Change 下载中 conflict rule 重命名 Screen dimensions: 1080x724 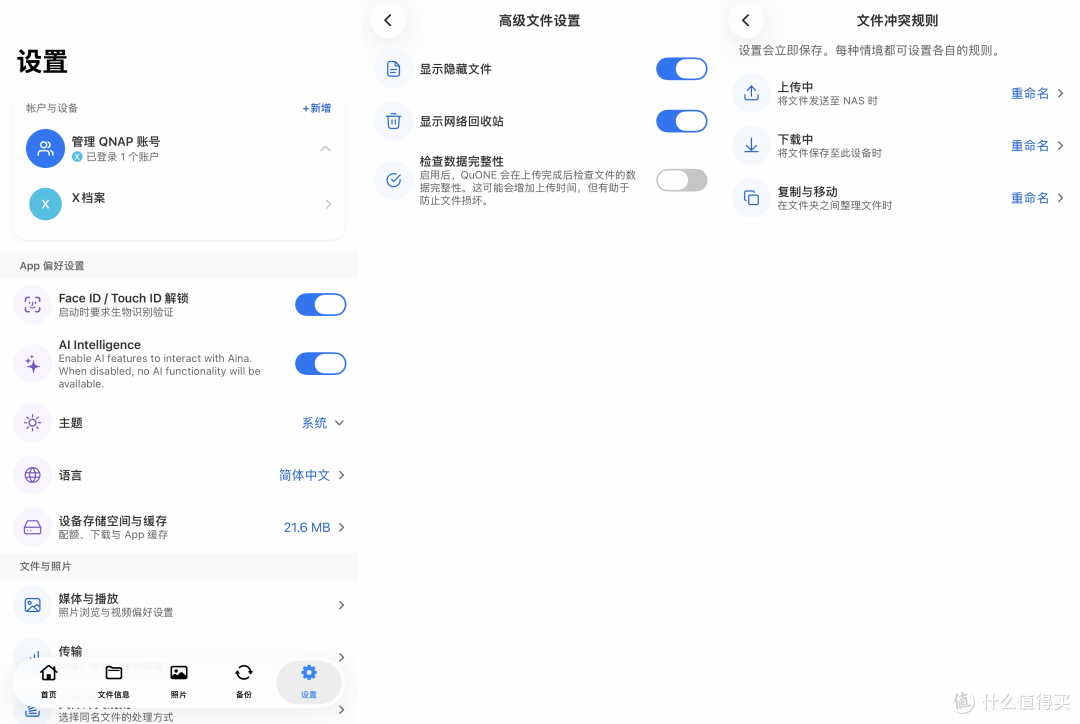[1037, 145]
